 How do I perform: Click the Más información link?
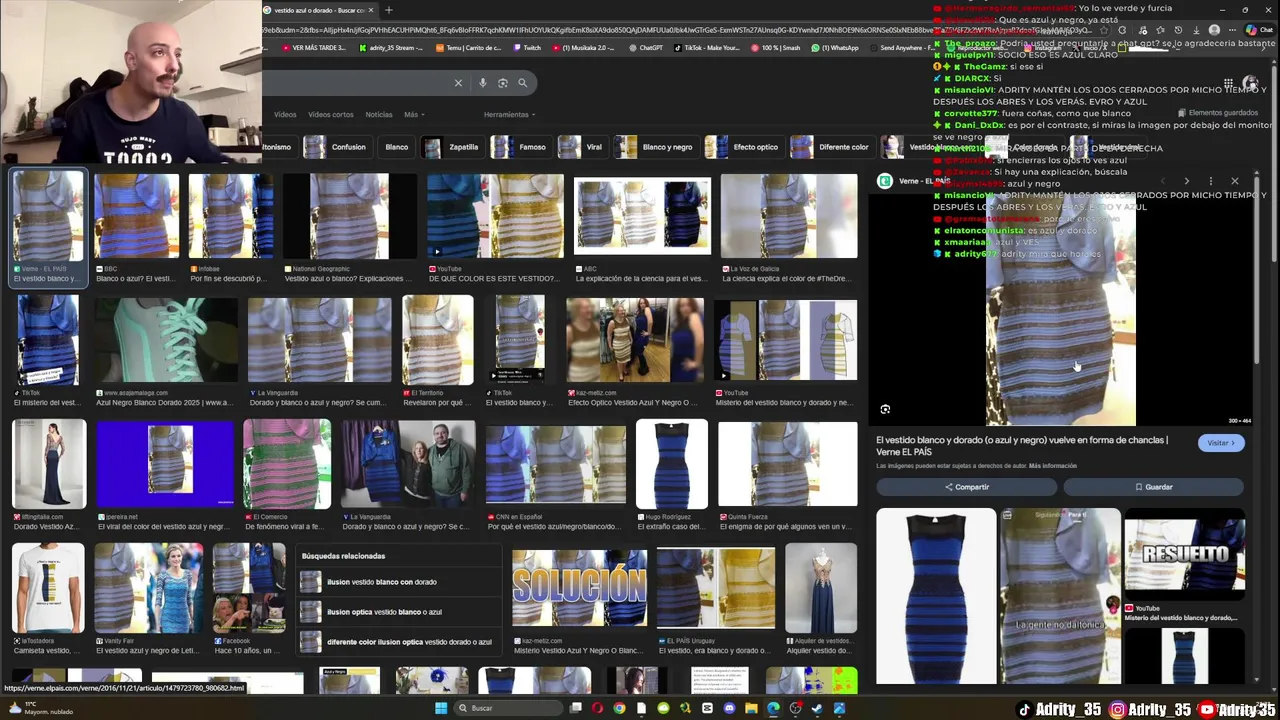[1053, 466]
